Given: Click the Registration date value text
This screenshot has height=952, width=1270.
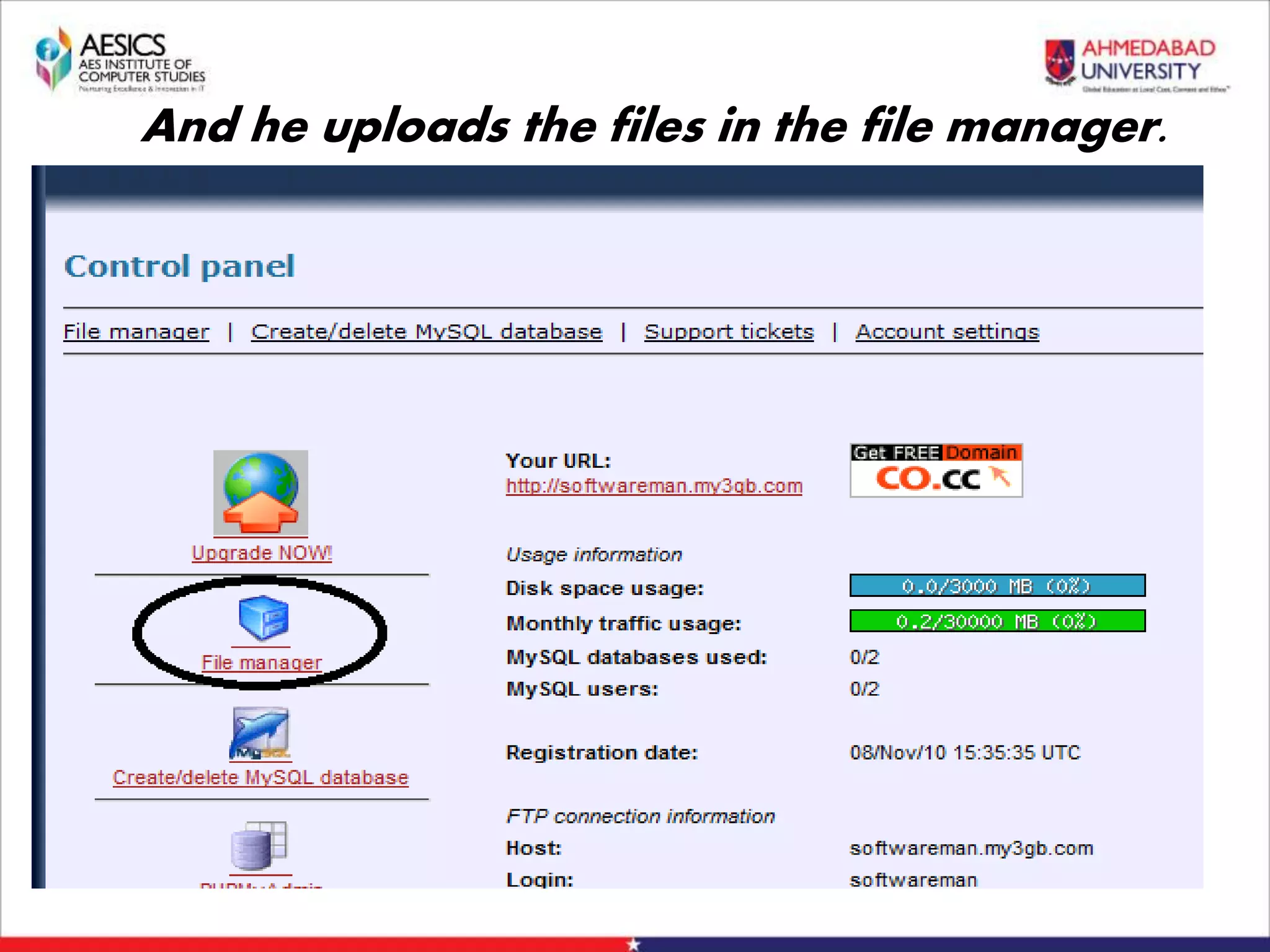Looking at the screenshot, I should [965, 753].
